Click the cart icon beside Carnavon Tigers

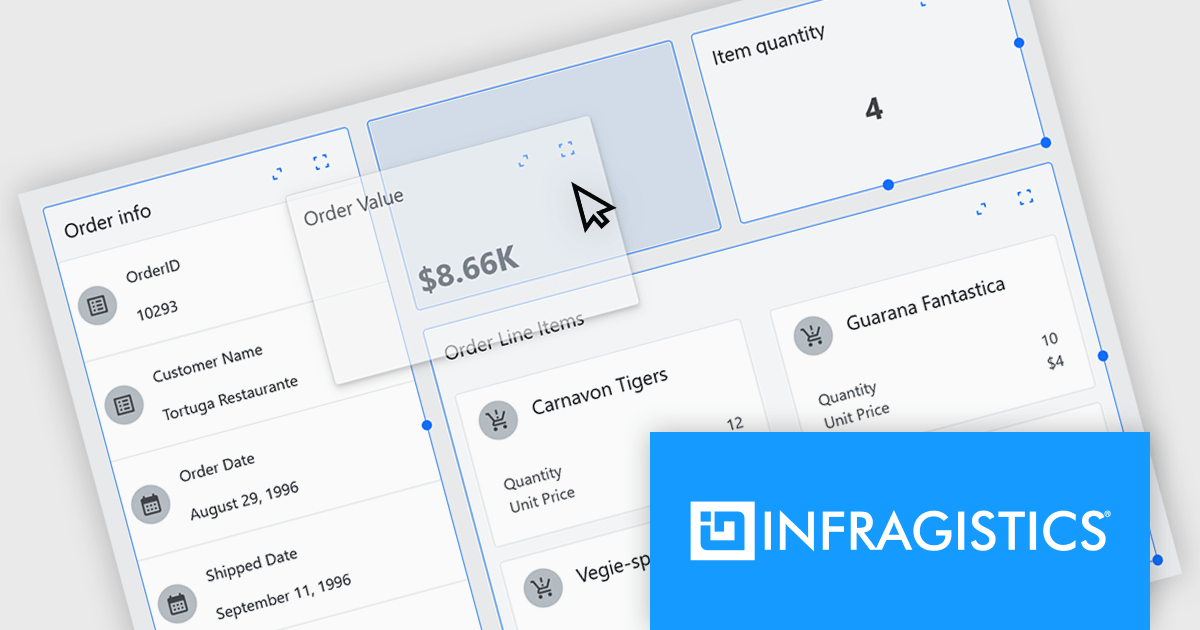[x=497, y=420]
